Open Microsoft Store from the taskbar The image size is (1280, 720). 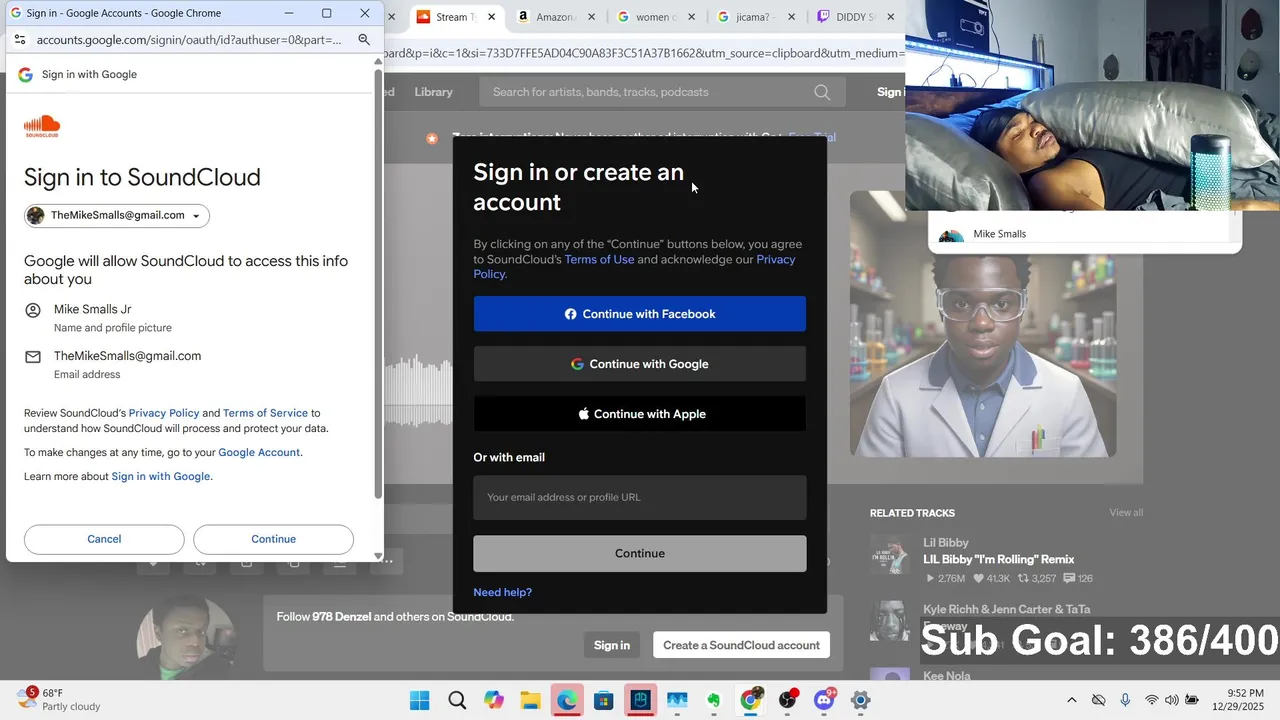(604, 700)
